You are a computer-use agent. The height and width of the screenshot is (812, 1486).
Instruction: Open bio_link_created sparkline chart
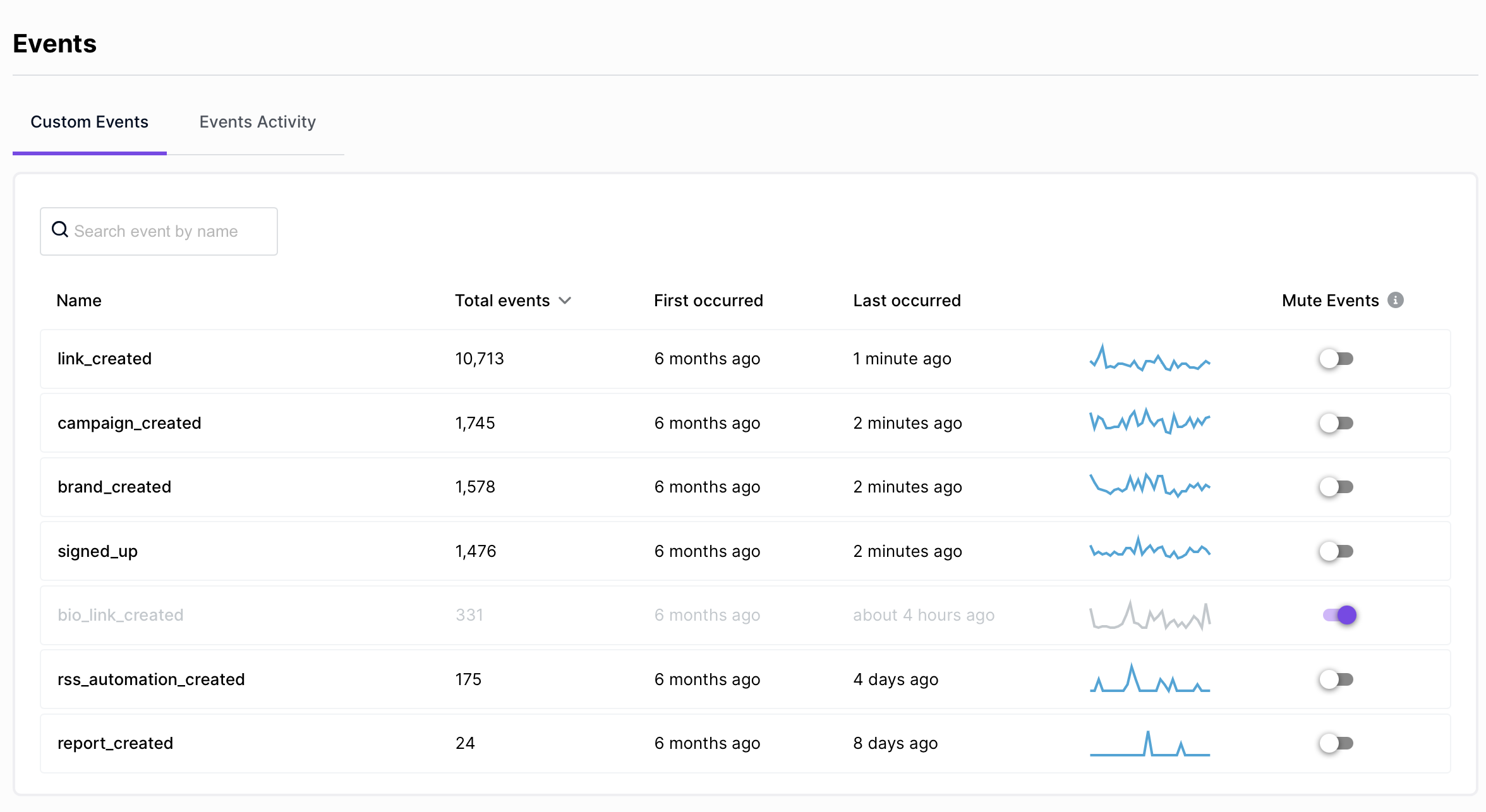pyautogui.click(x=1150, y=616)
